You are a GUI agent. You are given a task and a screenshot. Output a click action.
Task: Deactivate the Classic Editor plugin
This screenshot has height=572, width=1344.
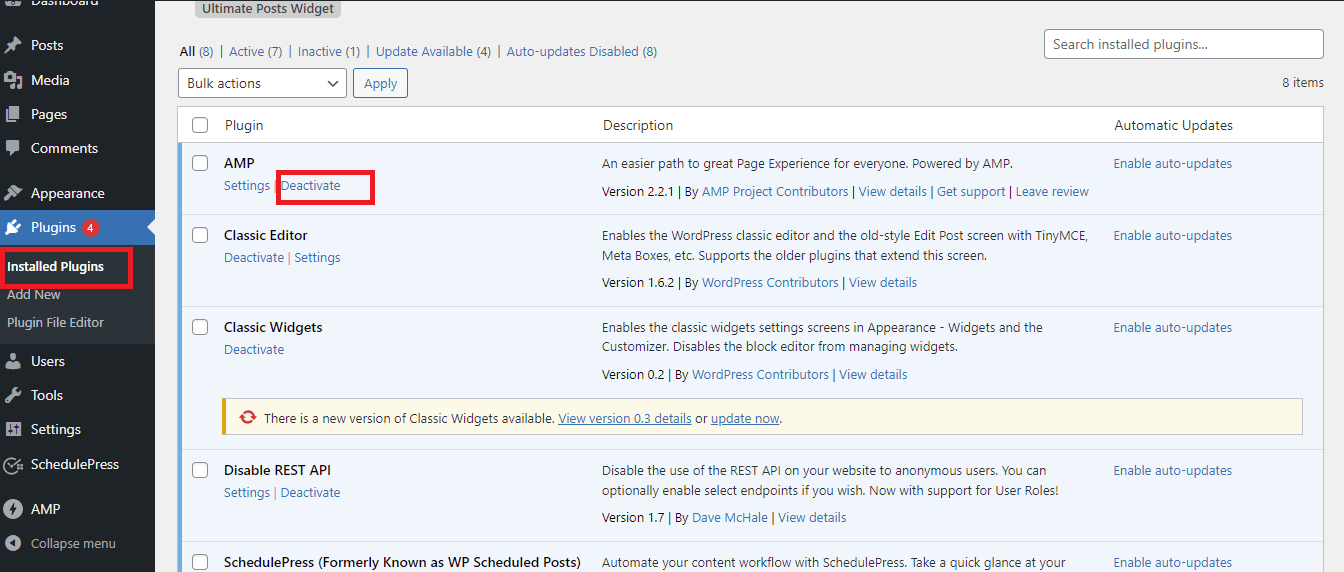click(254, 258)
